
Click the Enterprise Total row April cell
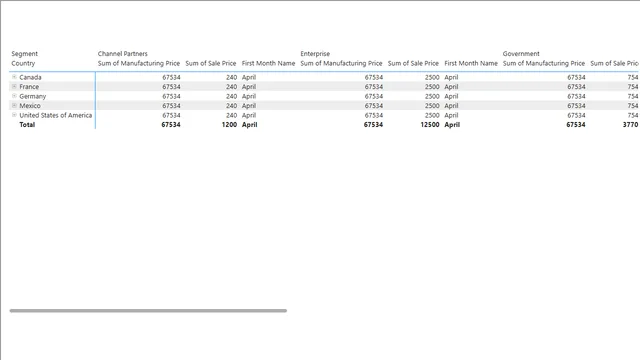pos(452,124)
